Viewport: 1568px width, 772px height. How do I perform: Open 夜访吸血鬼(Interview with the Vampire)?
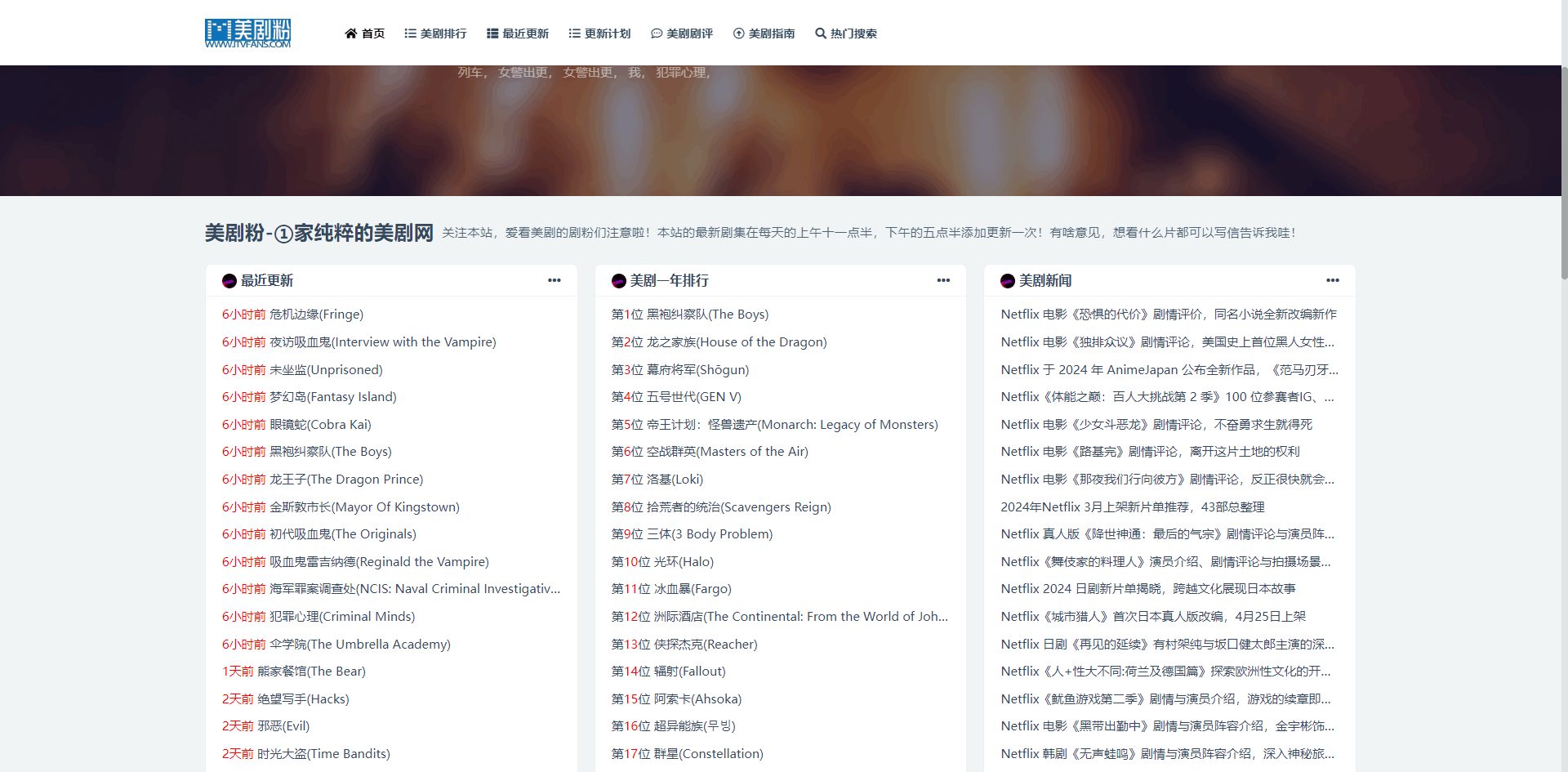(383, 342)
